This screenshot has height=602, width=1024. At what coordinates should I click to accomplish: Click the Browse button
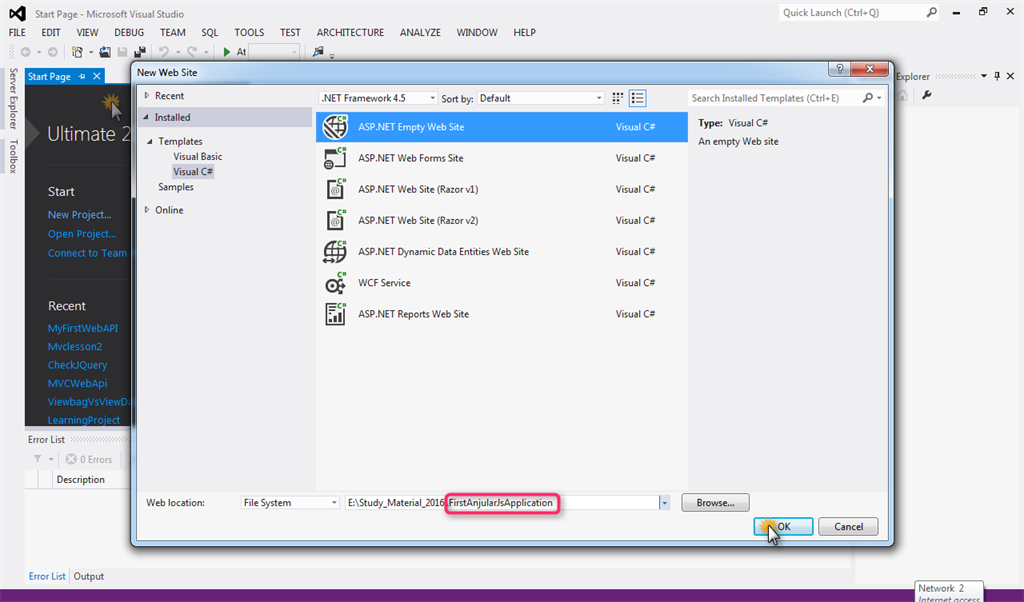point(714,502)
